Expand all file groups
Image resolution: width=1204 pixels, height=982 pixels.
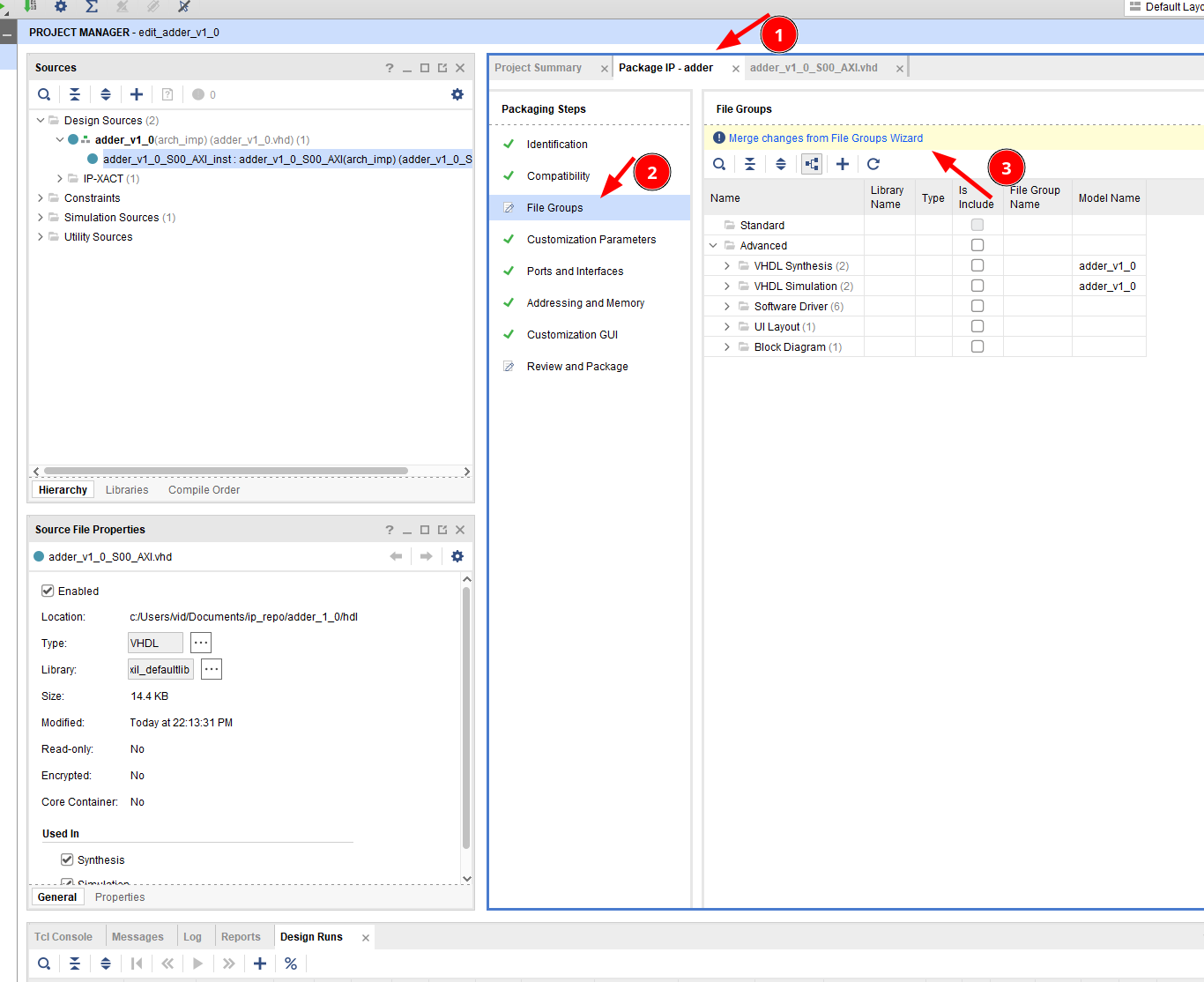pos(781,164)
